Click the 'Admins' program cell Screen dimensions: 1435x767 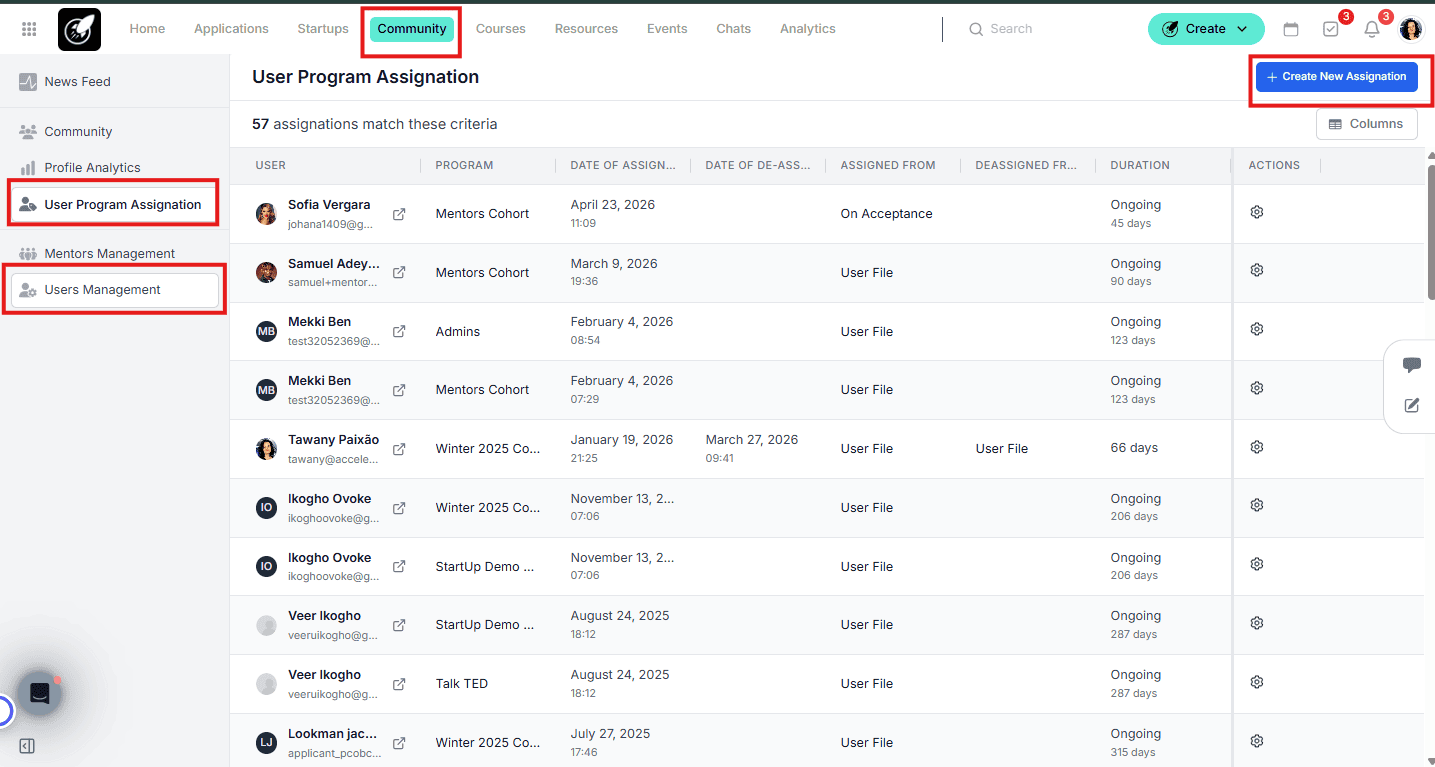pyautogui.click(x=458, y=332)
